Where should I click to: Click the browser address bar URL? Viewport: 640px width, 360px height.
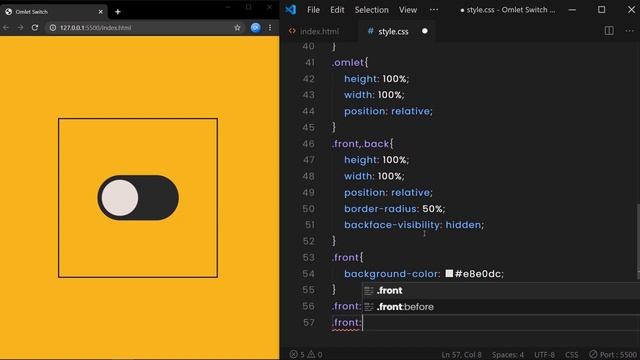(96, 28)
